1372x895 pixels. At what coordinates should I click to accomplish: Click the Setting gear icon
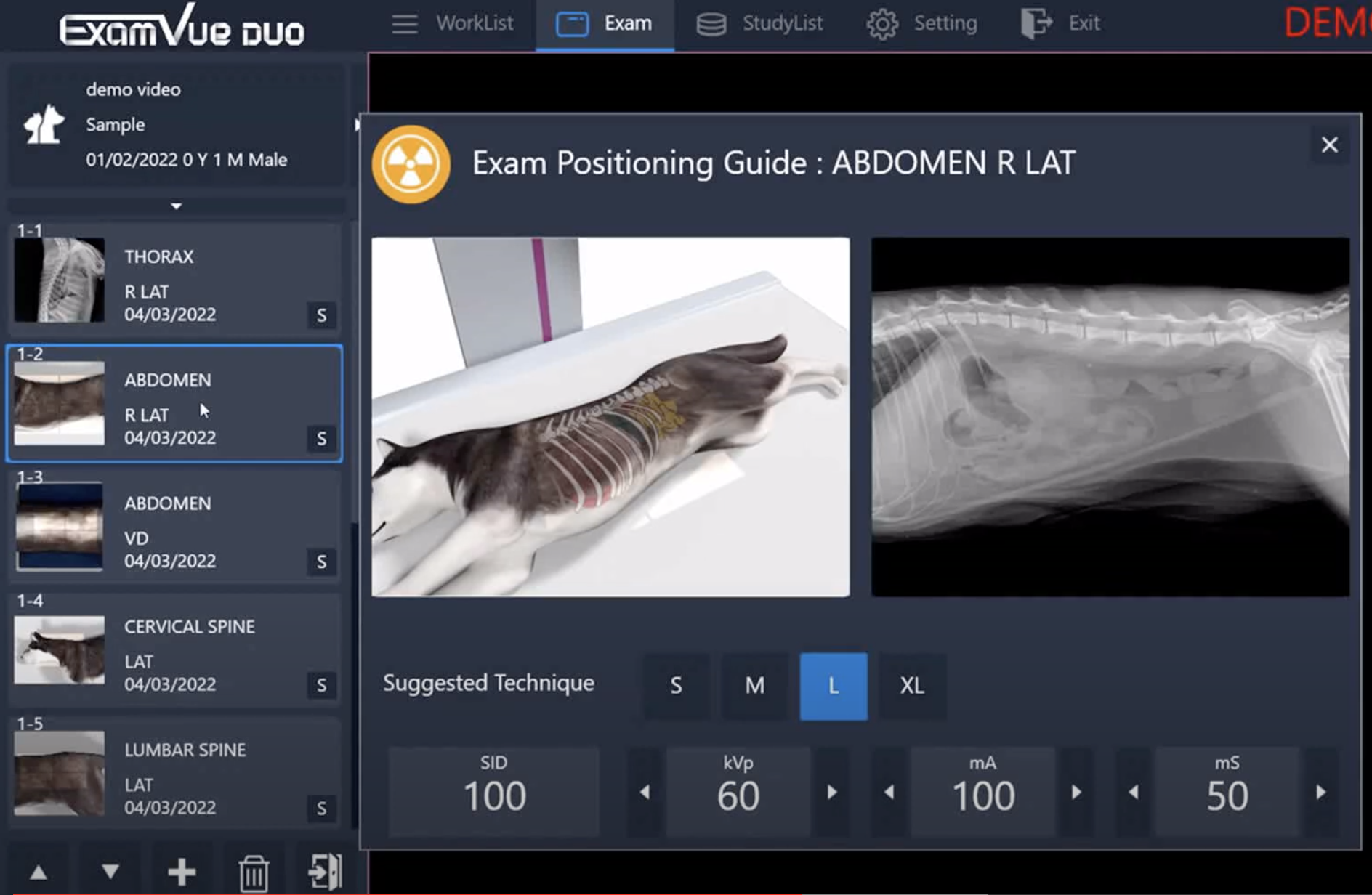[882, 24]
